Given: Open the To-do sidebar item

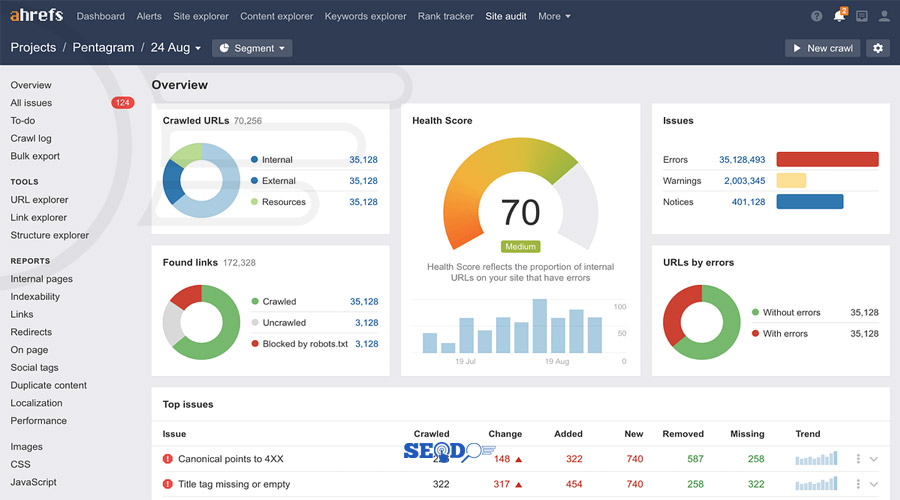Looking at the screenshot, I should [22, 121].
